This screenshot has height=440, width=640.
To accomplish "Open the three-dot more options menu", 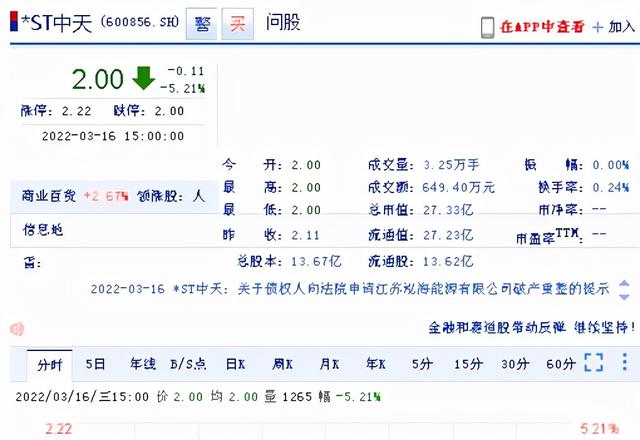I will point(624,362).
